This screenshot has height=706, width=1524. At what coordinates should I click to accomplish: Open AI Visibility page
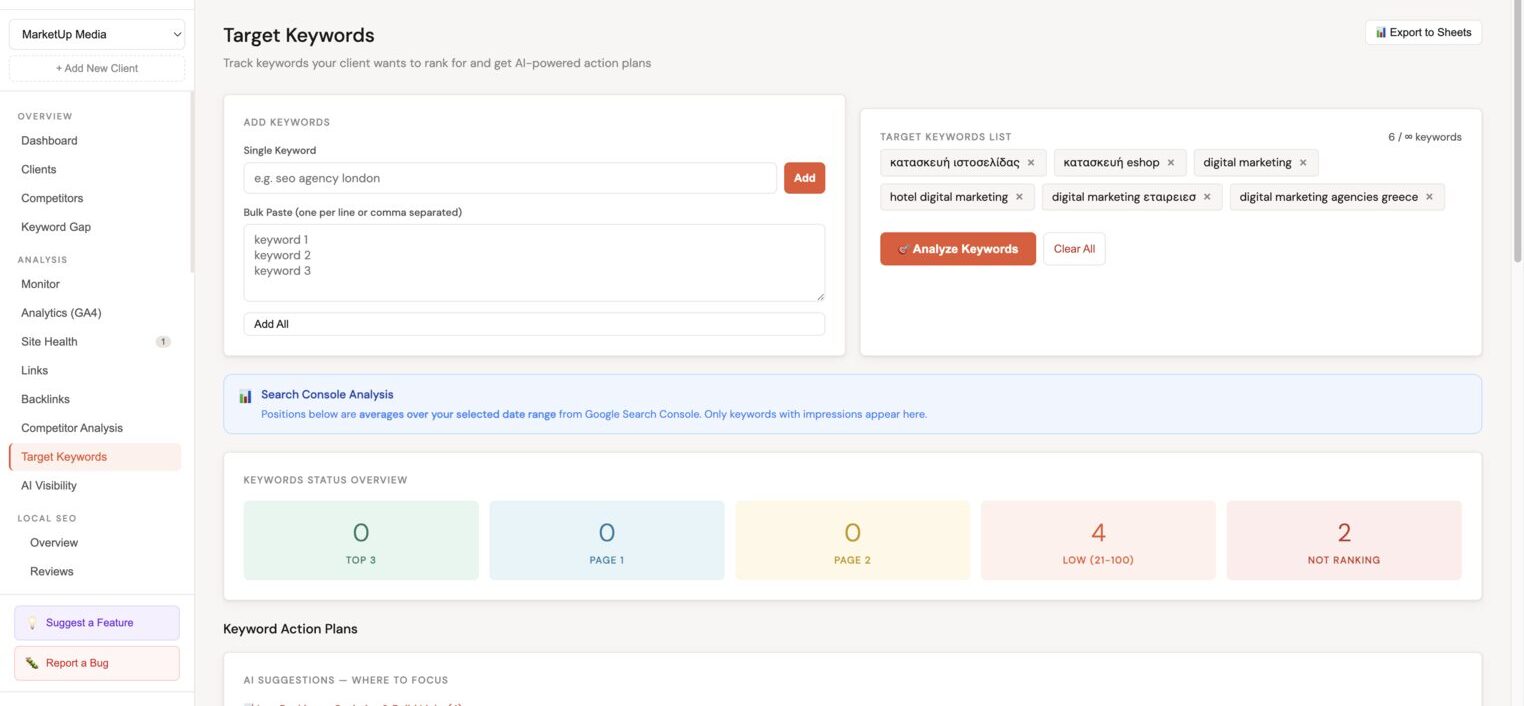click(x=49, y=486)
